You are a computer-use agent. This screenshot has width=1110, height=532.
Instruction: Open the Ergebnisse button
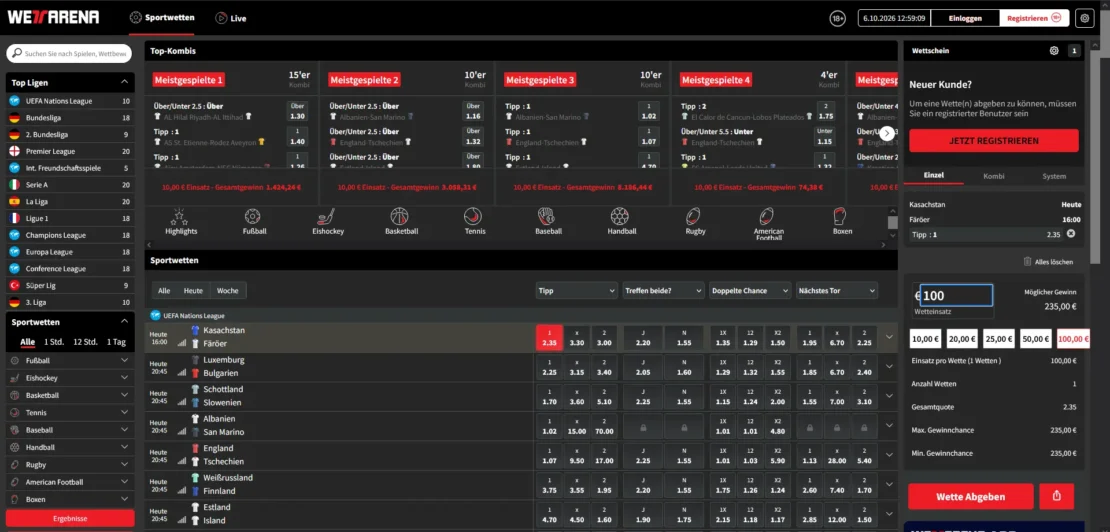coord(70,519)
